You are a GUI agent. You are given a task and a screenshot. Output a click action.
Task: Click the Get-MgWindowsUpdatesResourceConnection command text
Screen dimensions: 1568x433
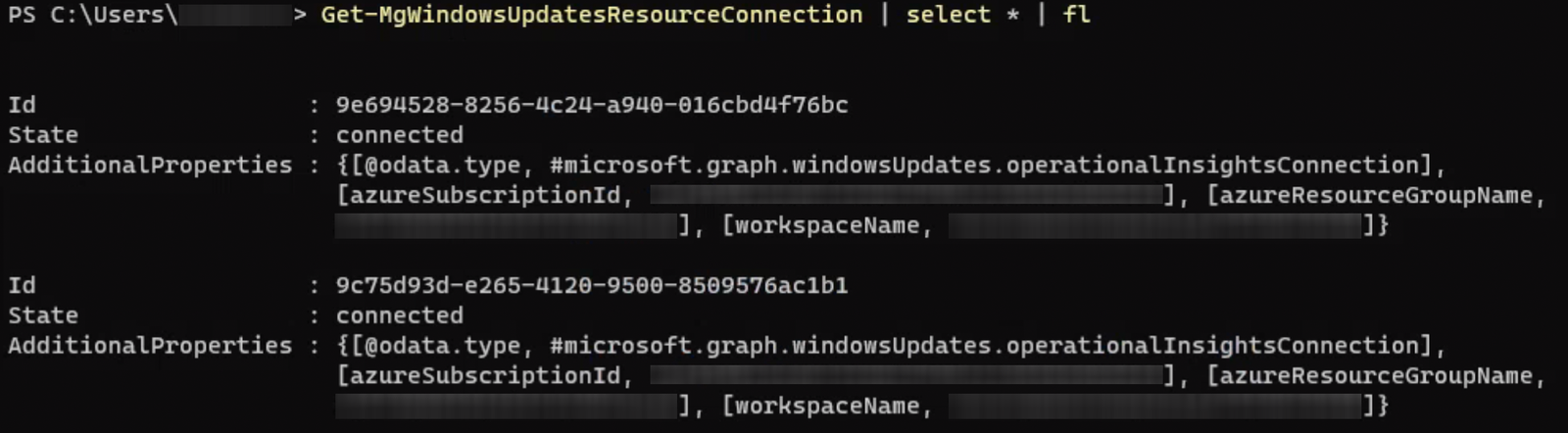pos(592,15)
